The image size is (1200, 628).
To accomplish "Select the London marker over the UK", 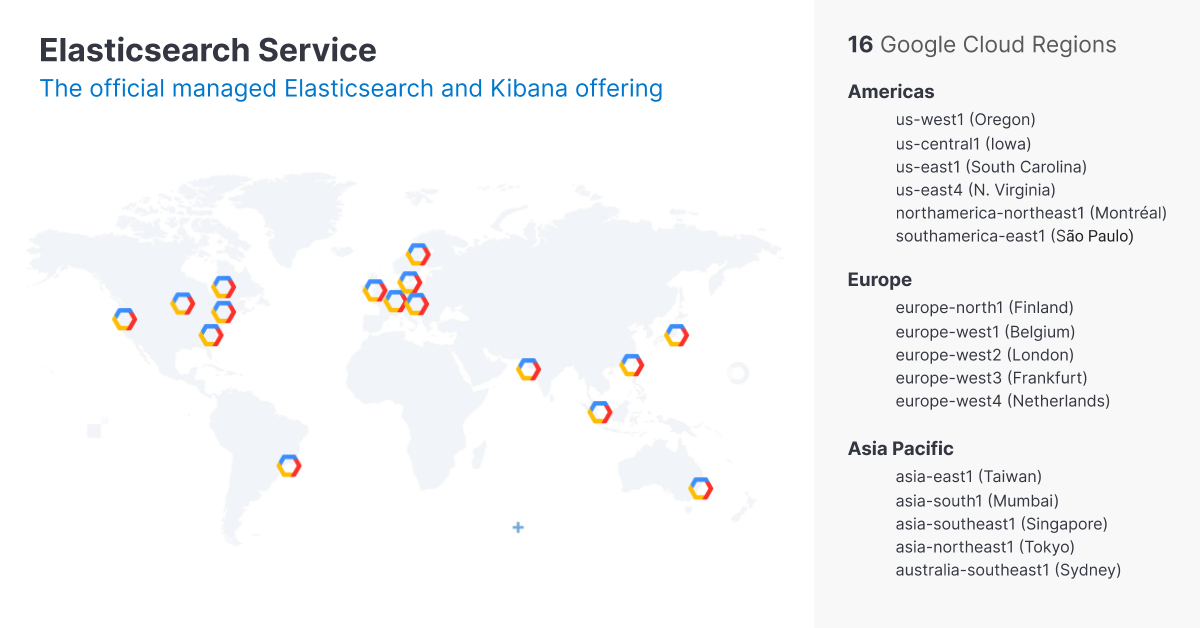I will pyautogui.click(x=374, y=291).
